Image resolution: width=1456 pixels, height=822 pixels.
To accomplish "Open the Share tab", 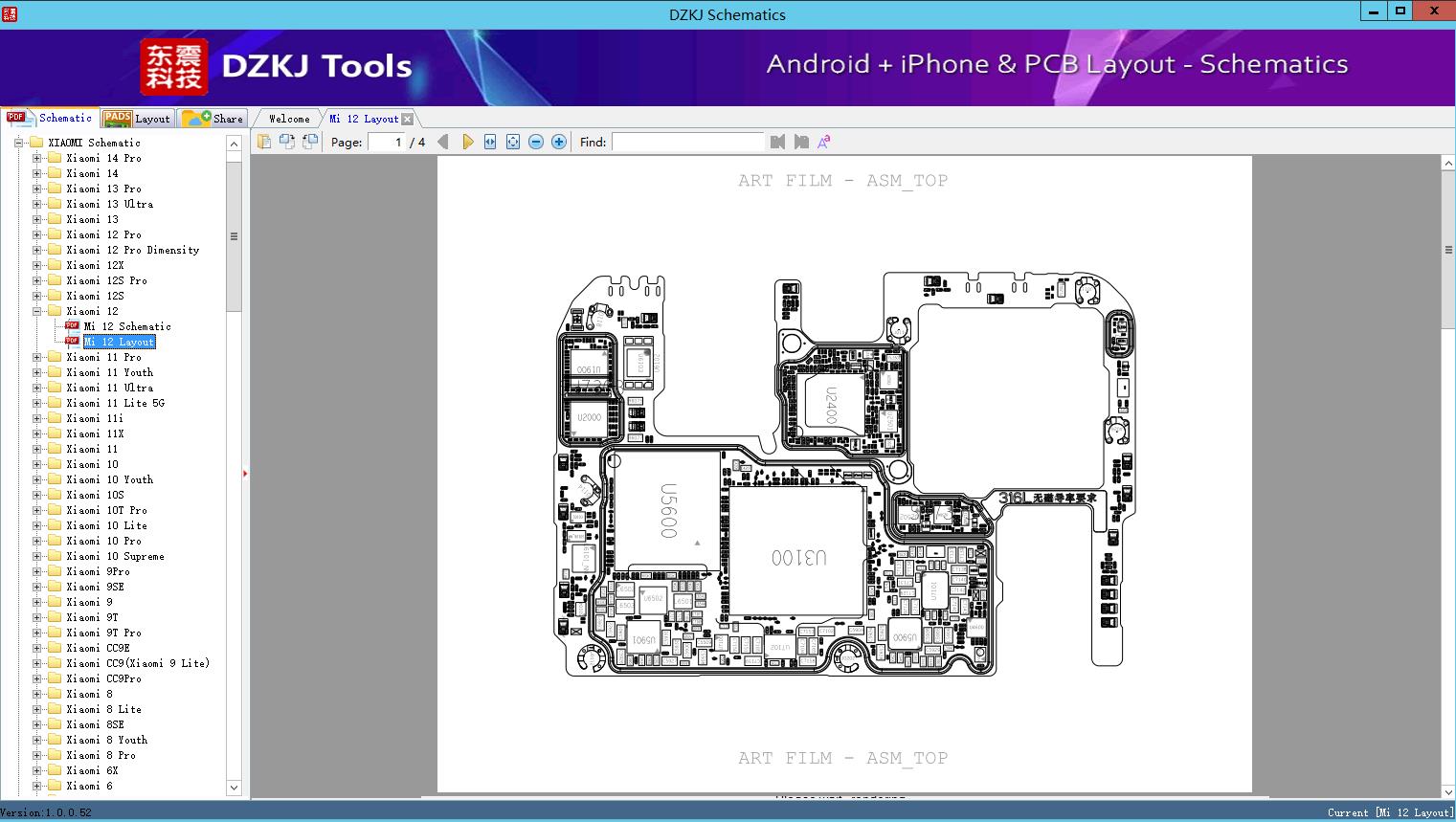I will (x=213, y=119).
